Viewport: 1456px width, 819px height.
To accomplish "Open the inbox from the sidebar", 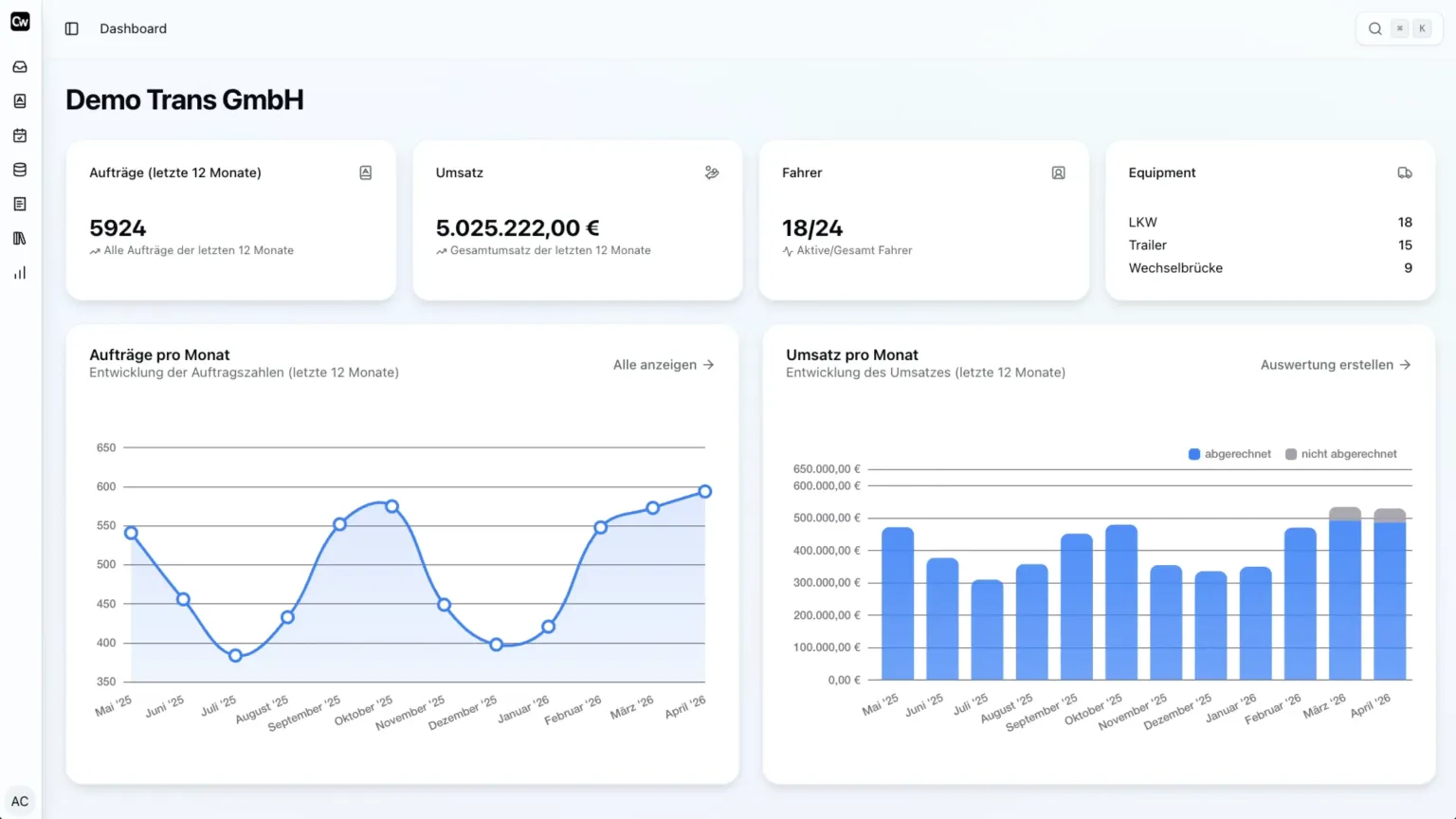I will (x=19, y=66).
